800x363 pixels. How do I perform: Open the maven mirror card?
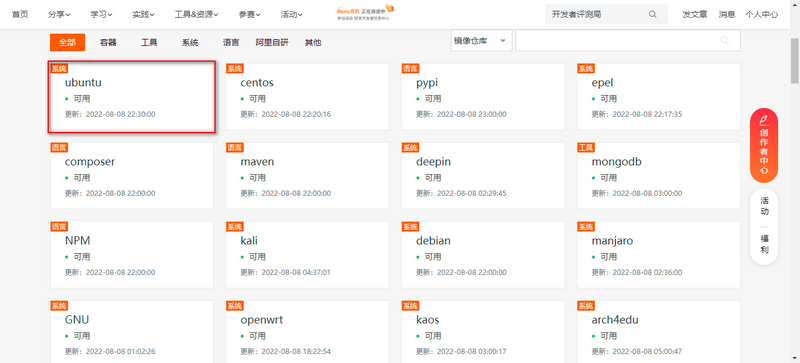(x=307, y=176)
